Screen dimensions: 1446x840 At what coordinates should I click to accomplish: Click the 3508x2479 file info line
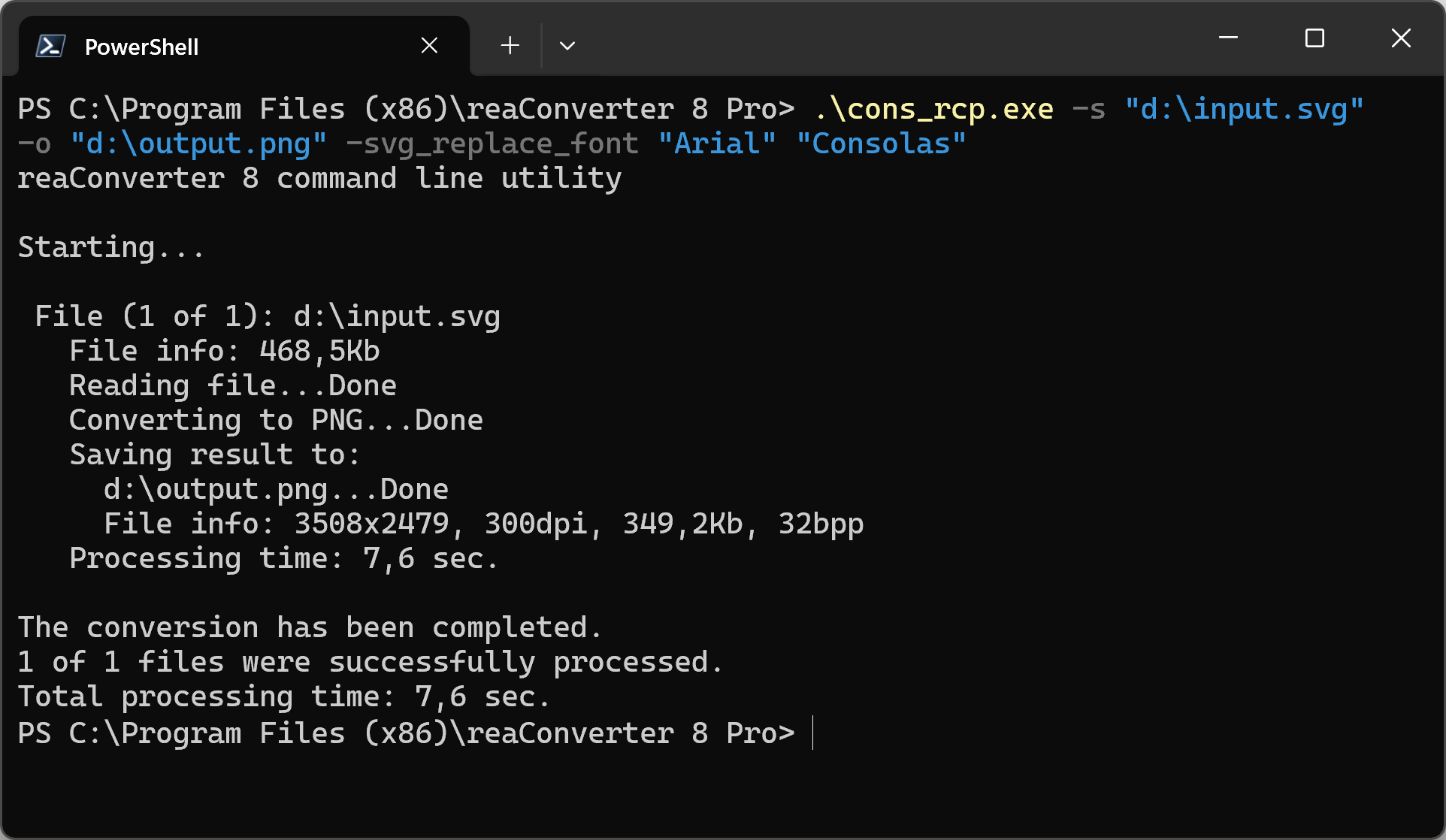pyautogui.click(x=483, y=524)
